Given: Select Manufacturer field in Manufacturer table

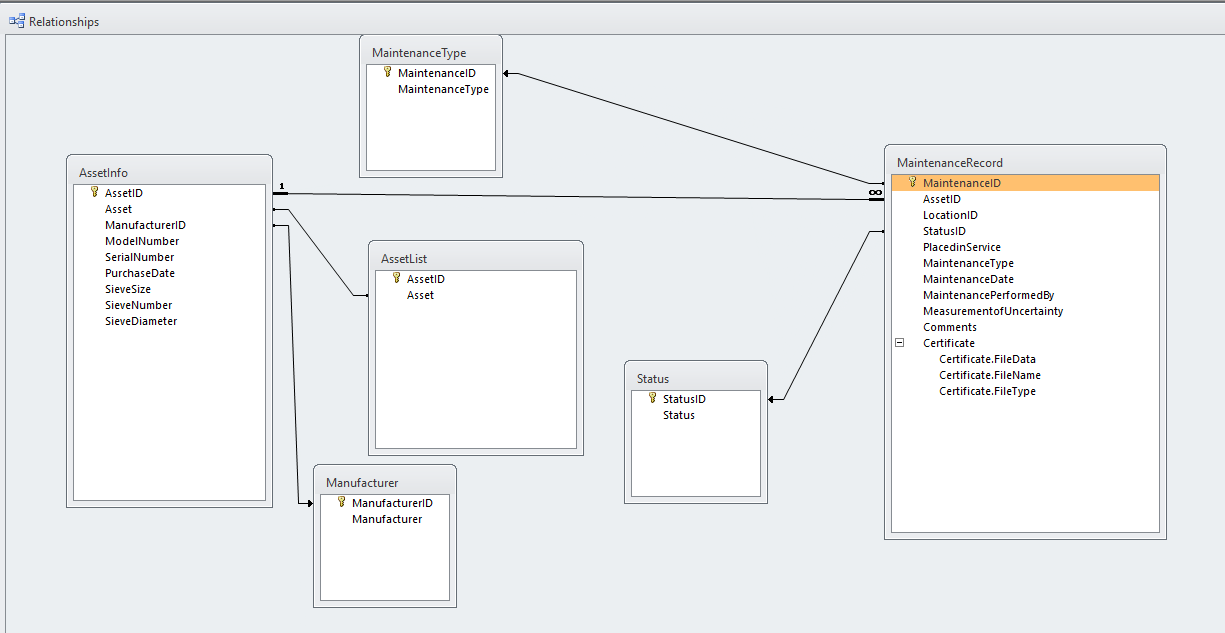Looking at the screenshot, I should tap(385, 519).
